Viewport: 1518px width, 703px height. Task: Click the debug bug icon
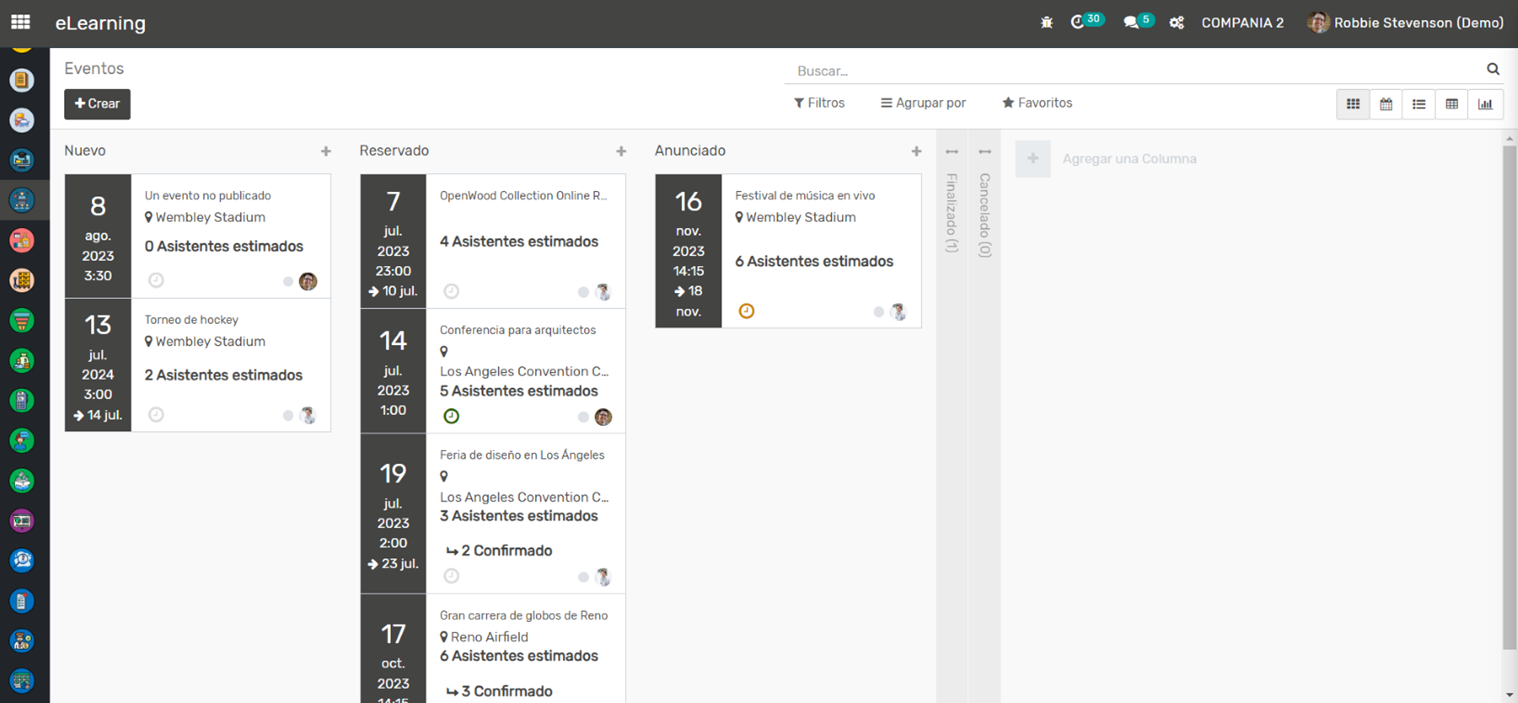pyautogui.click(x=1047, y=22)
